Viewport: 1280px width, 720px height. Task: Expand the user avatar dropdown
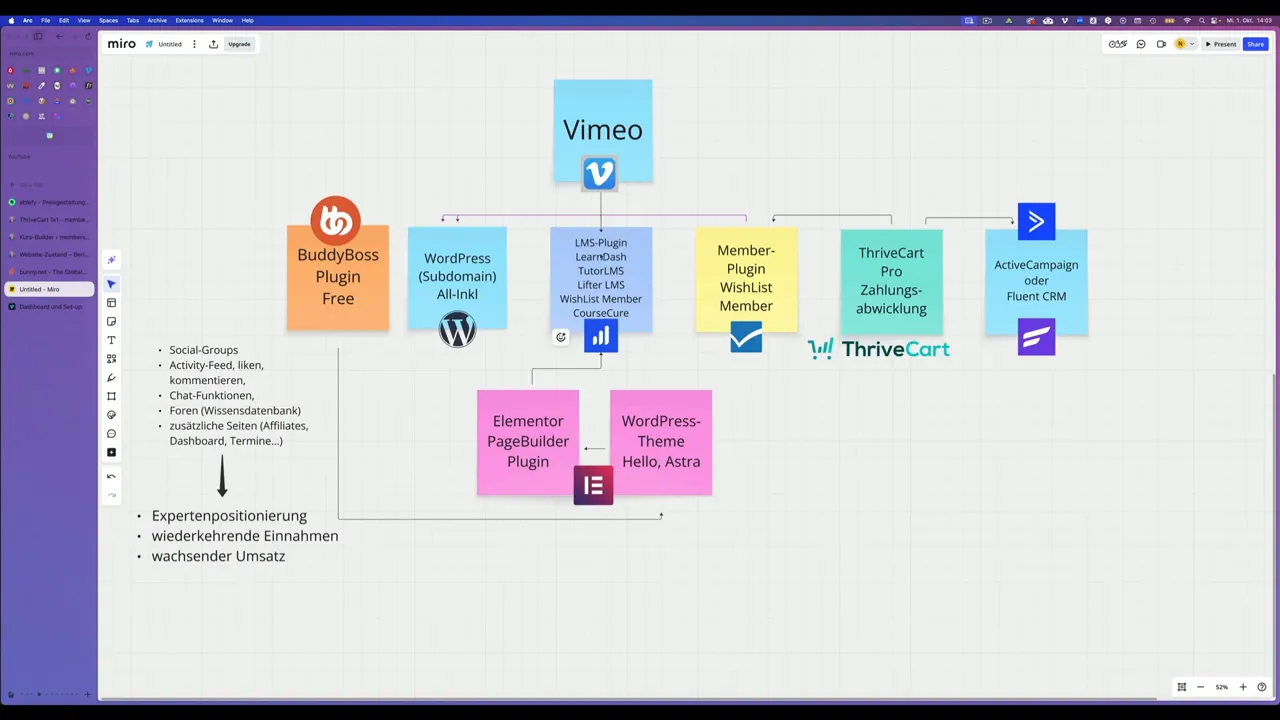(x=1191, y=44)
